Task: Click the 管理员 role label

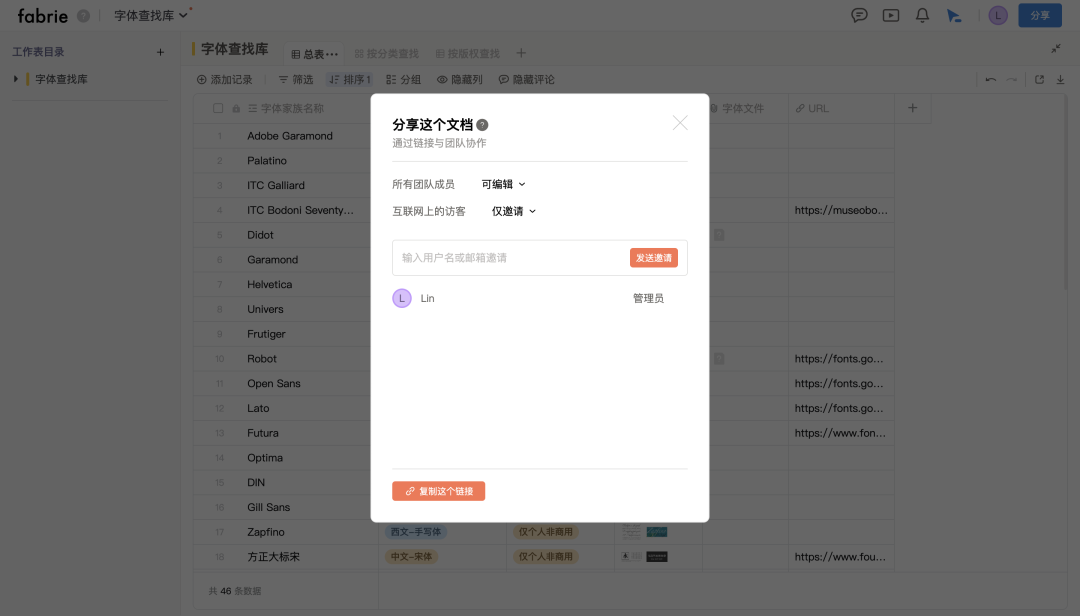Action: [x=648, y=298]
